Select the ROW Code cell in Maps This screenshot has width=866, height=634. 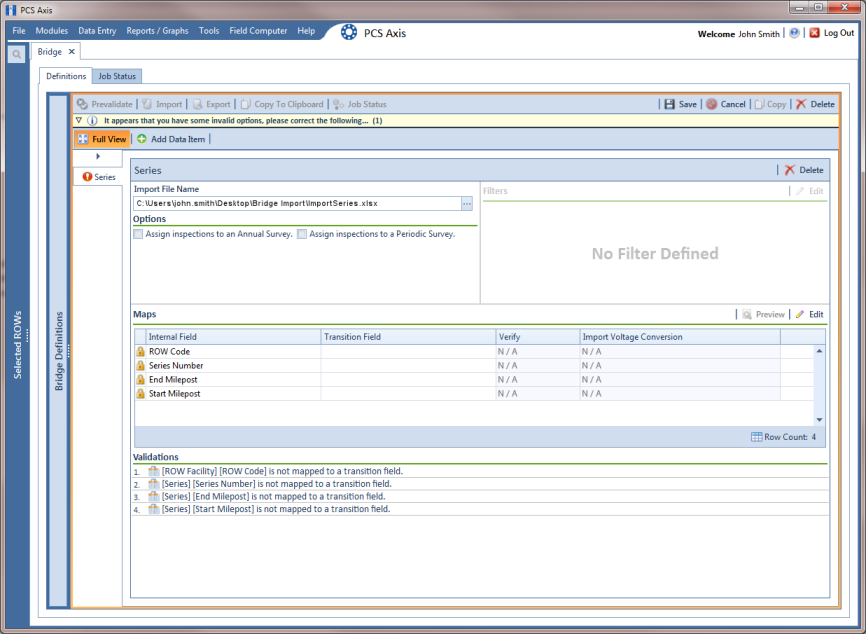coord(233,351)
